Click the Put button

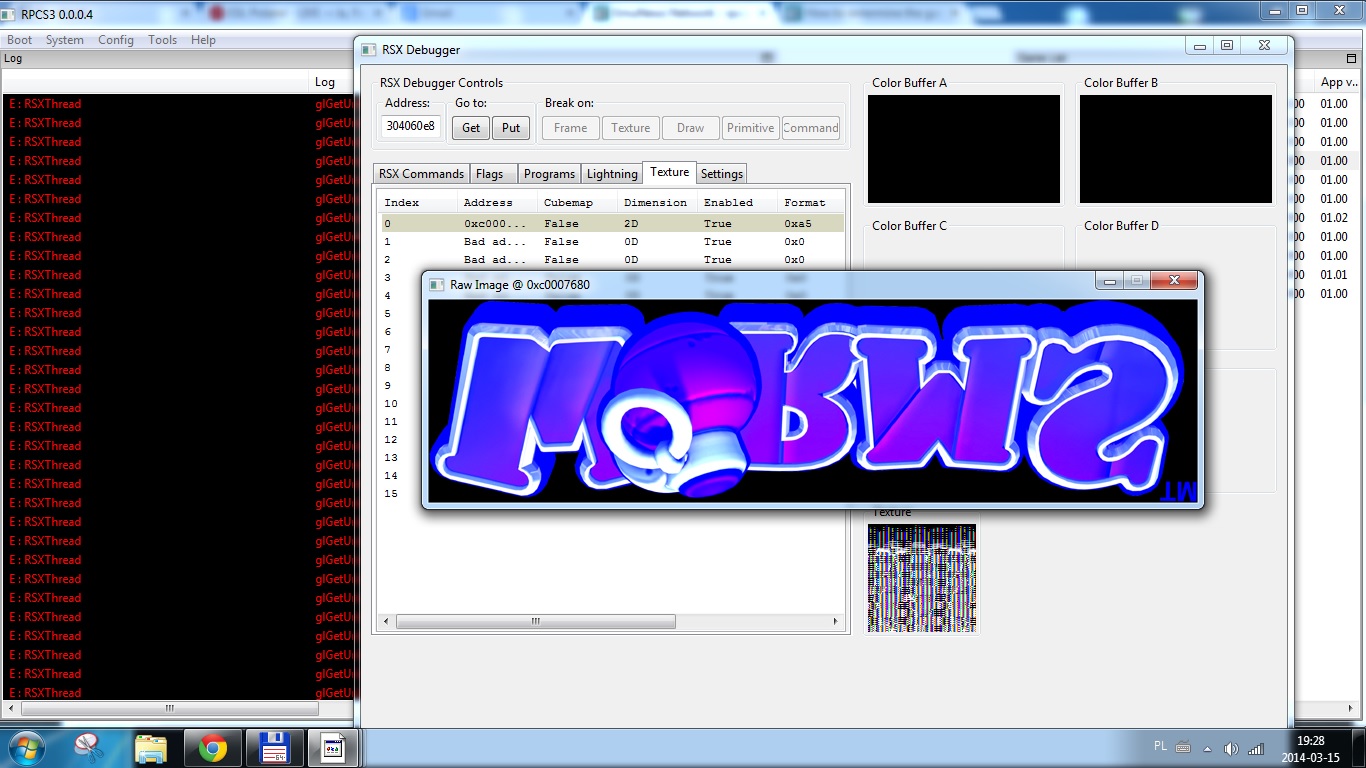tap(511, 127)
